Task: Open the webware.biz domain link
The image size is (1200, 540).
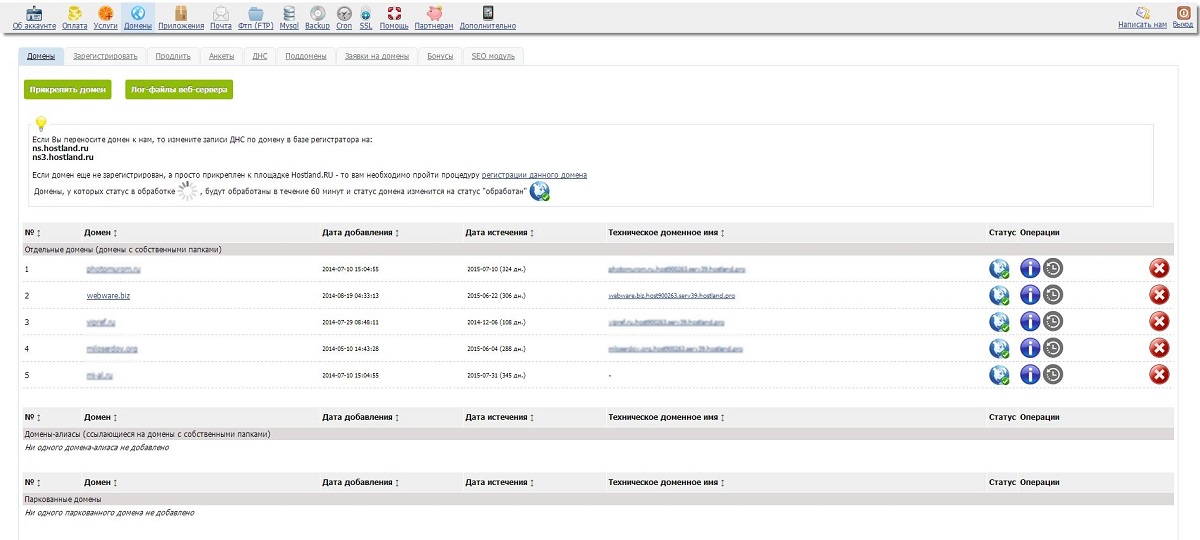Action: coord(111,296)
